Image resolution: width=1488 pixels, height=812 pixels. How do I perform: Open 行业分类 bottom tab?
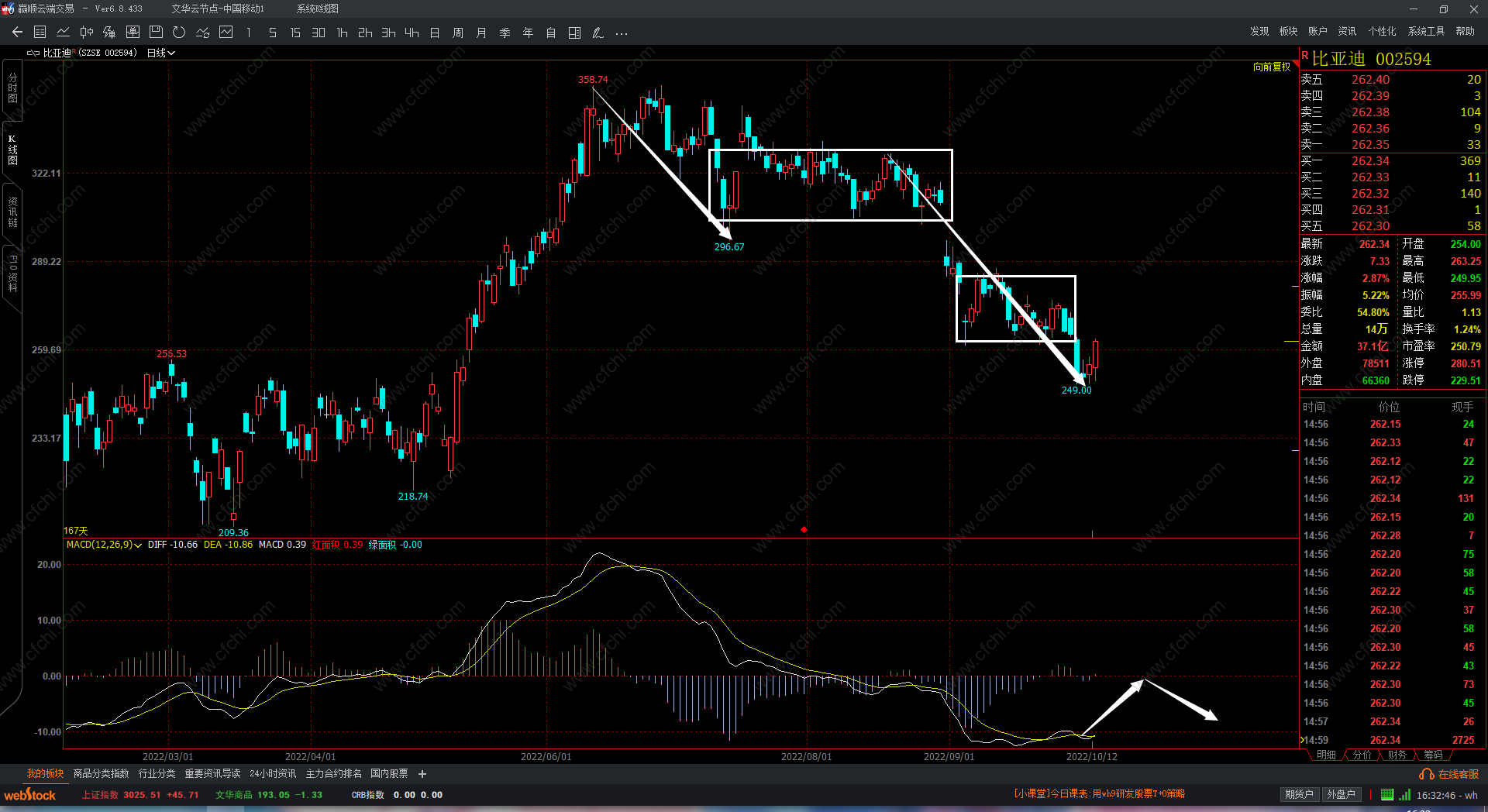pos(157,774)
